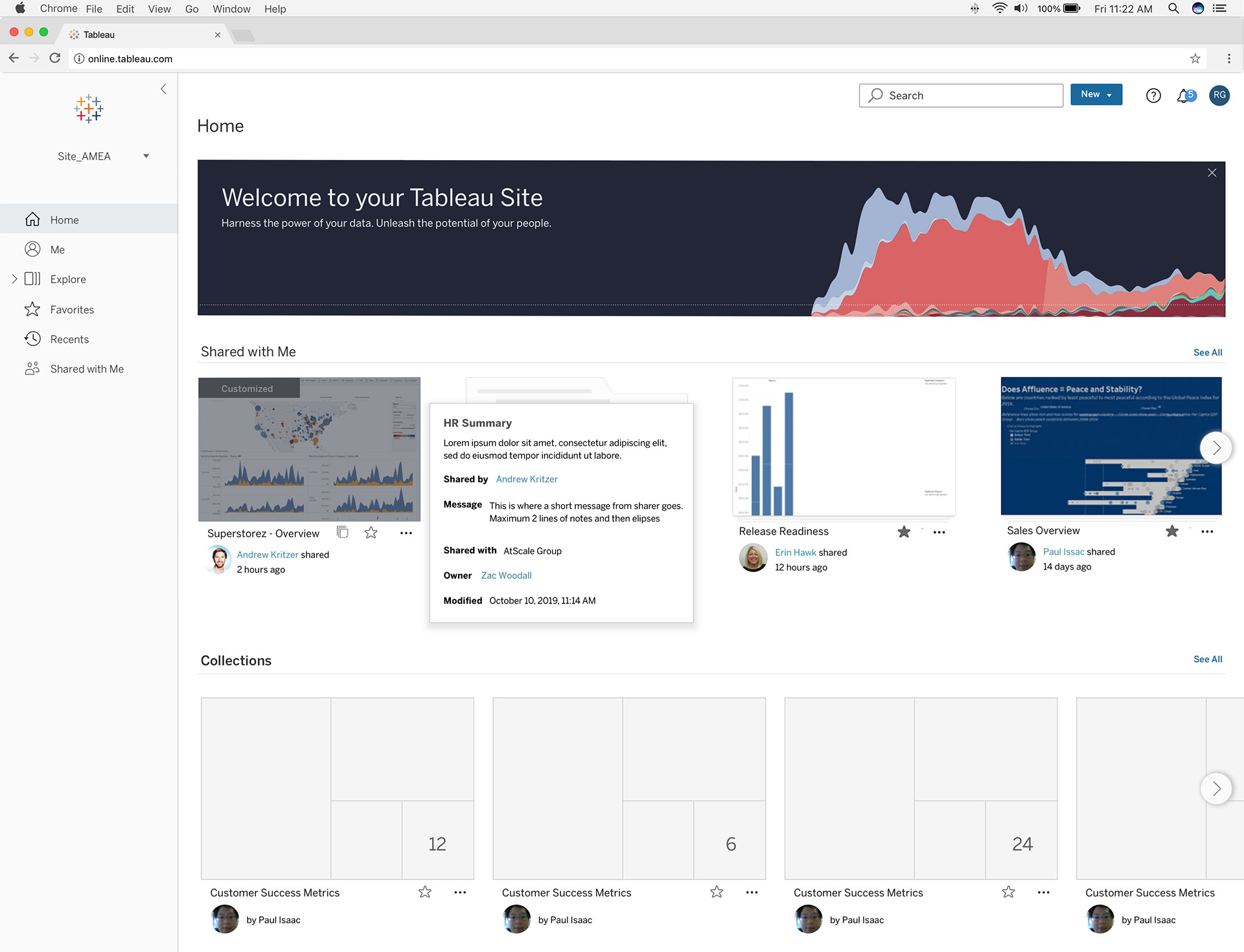Open the View menu in menu bar
The height and width of the screenshot is (952, 1244).
[159, 8]
